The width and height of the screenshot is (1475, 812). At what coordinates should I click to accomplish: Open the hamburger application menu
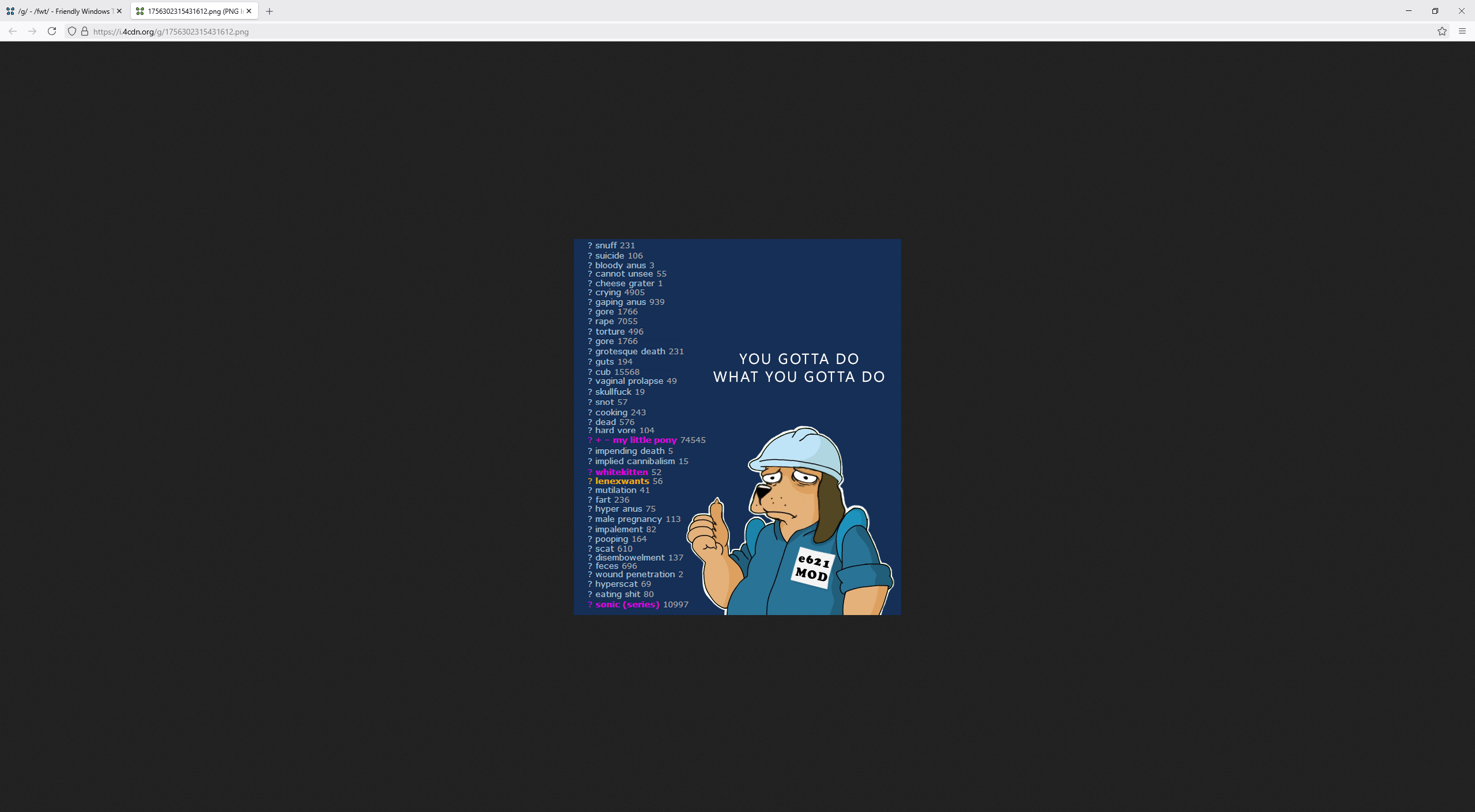click(x=1462, y=31)
